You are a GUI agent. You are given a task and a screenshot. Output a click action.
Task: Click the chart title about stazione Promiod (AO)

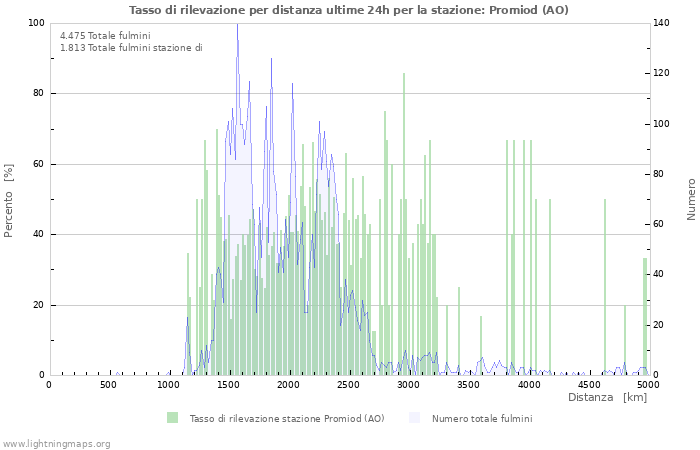click(x=349, y=10)
